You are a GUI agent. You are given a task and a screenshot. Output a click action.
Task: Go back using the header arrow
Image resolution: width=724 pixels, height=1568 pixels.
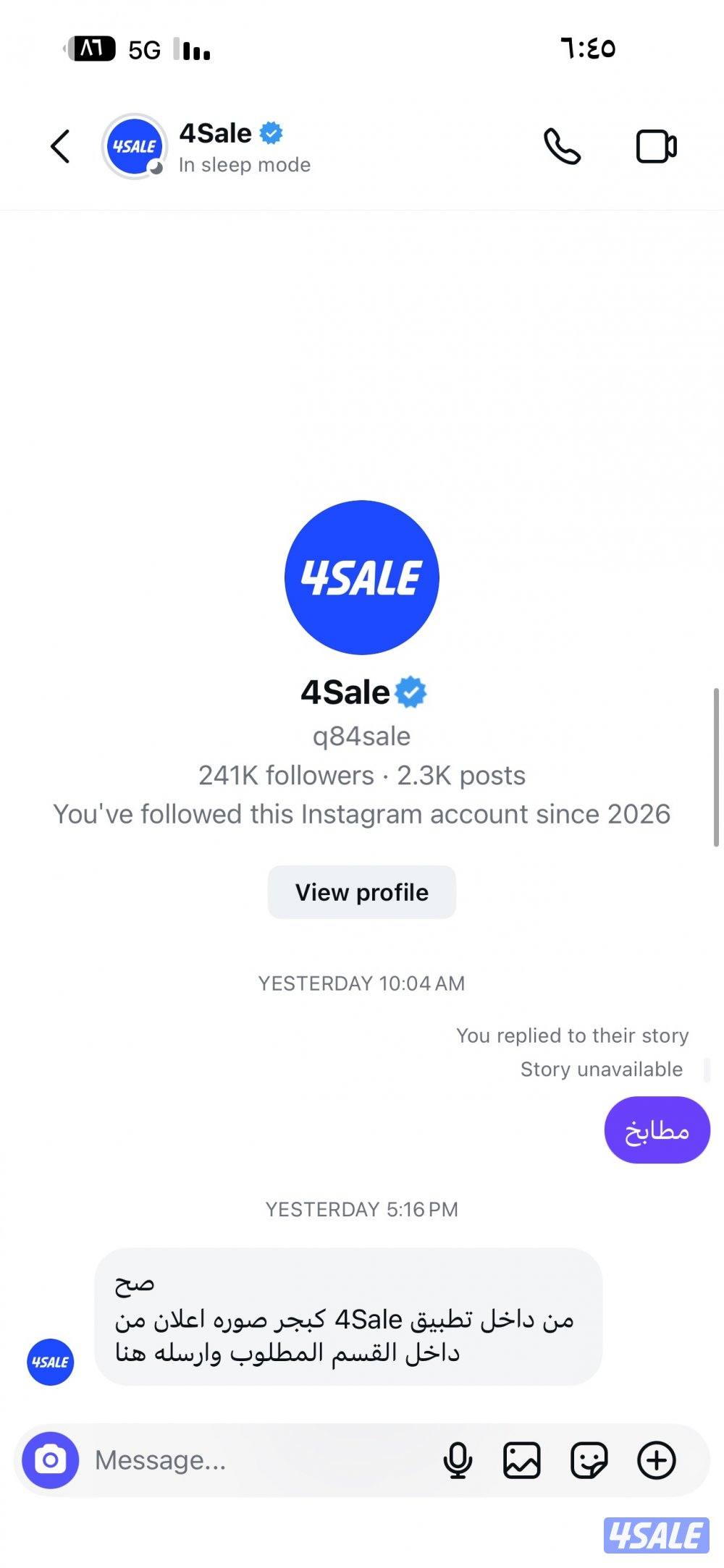[x=61, y=147]
